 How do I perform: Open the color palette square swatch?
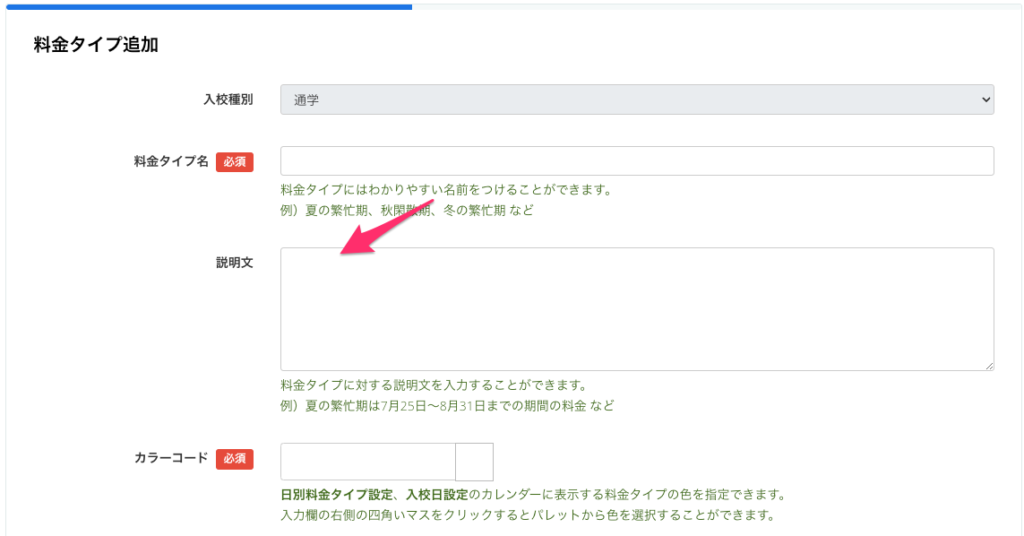pyautogui.click(x=474, y=462)
